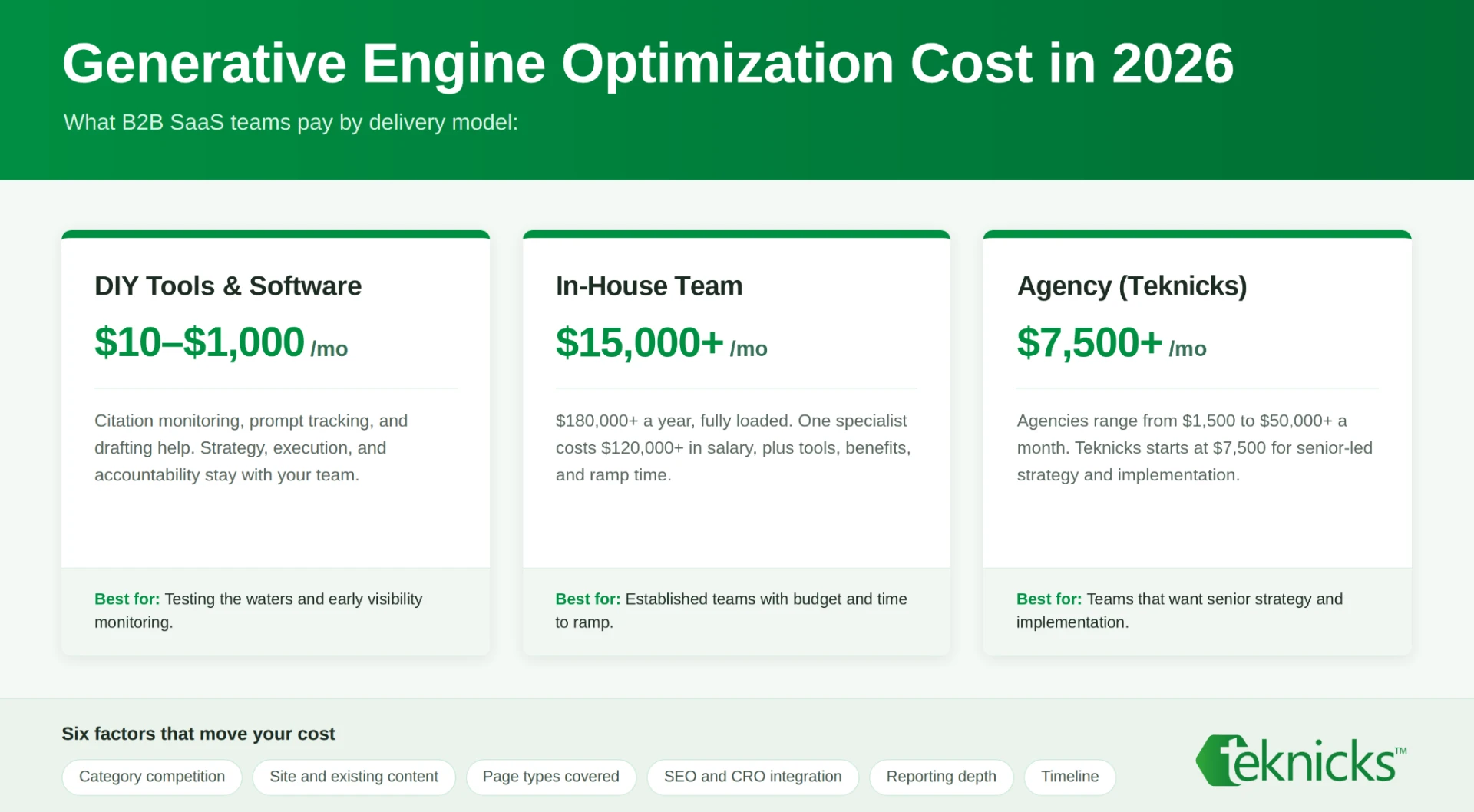
Task: Click the Six factors that move your cost heading
Action: (x=198, y=734)
